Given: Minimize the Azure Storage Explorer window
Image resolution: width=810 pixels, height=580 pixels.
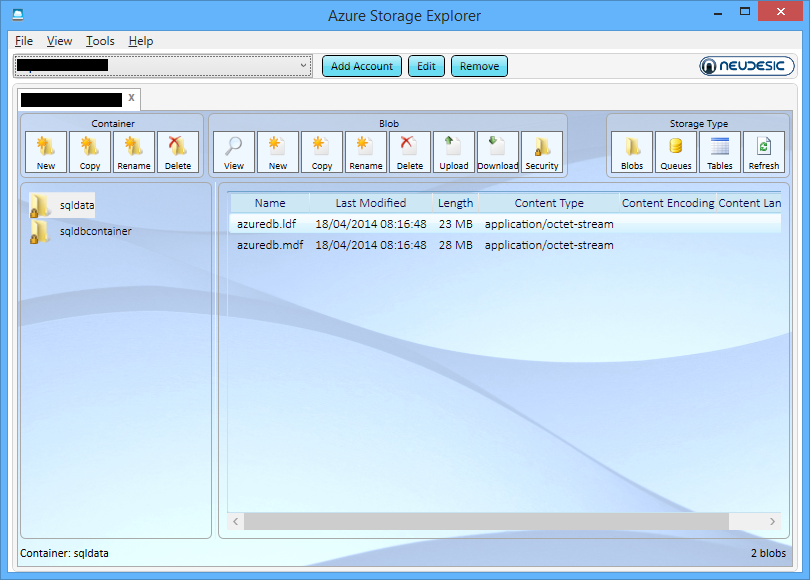Looking at the screenshot, I should [x=718, y=12].
